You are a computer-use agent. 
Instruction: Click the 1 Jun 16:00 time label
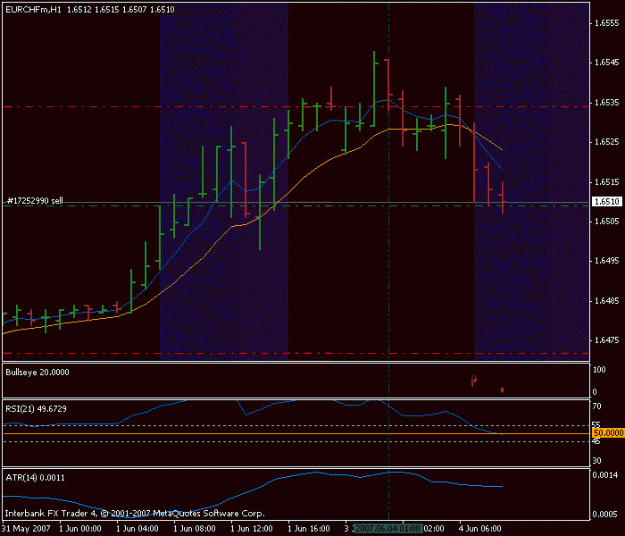[x=309, y=529]
